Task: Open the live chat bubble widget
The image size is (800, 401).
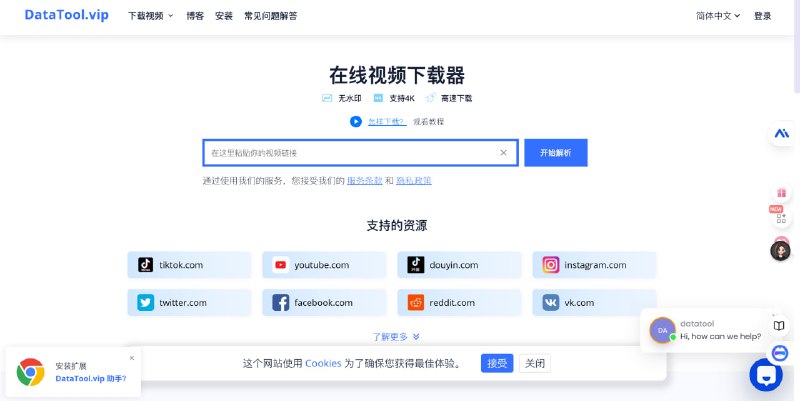Action: click(765, 375)
